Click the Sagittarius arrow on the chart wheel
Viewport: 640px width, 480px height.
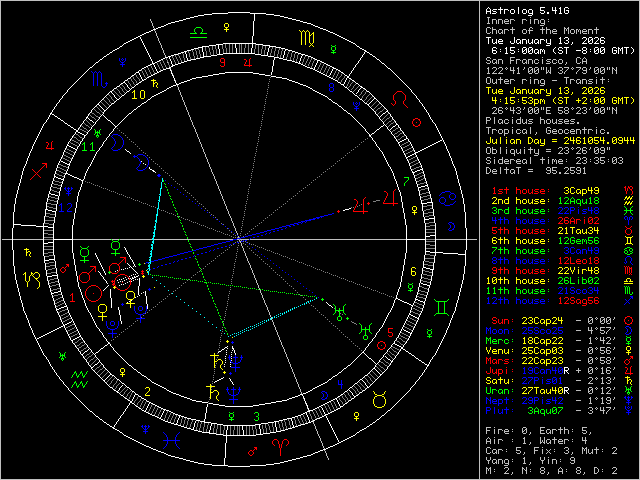39,172
